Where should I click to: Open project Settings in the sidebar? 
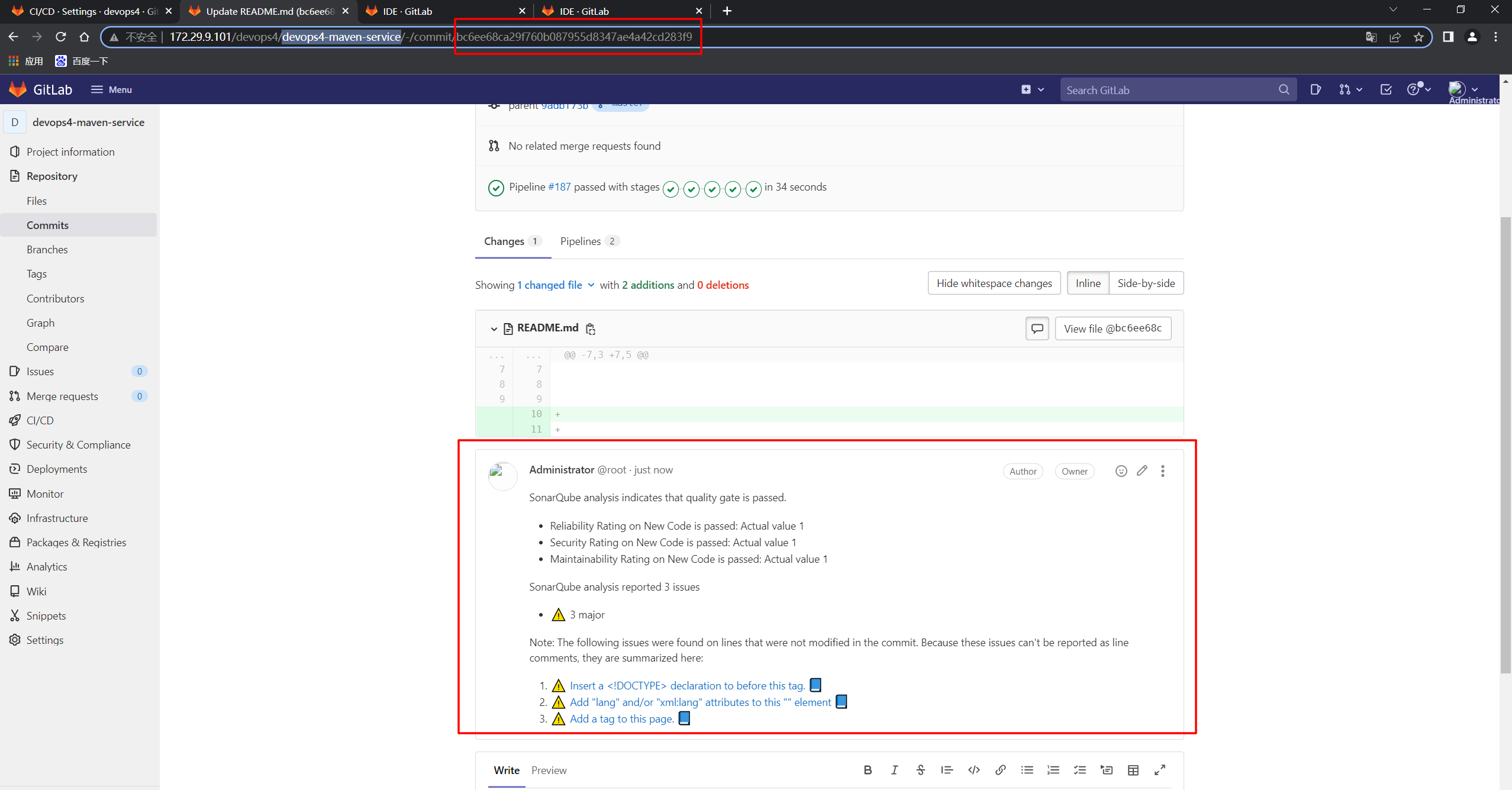tap(44, 640)
